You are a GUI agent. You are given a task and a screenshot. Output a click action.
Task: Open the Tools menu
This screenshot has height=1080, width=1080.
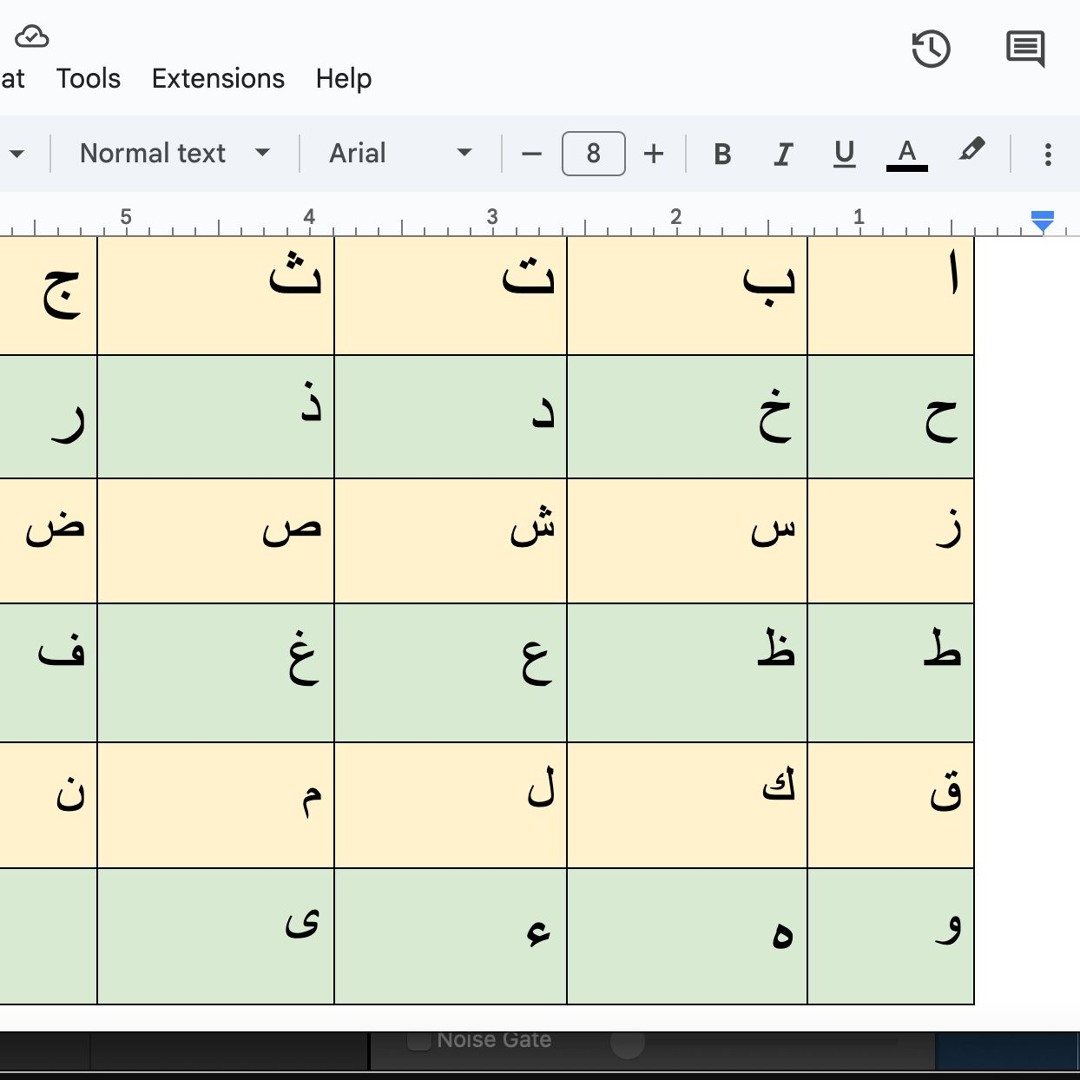click(88, 79)
